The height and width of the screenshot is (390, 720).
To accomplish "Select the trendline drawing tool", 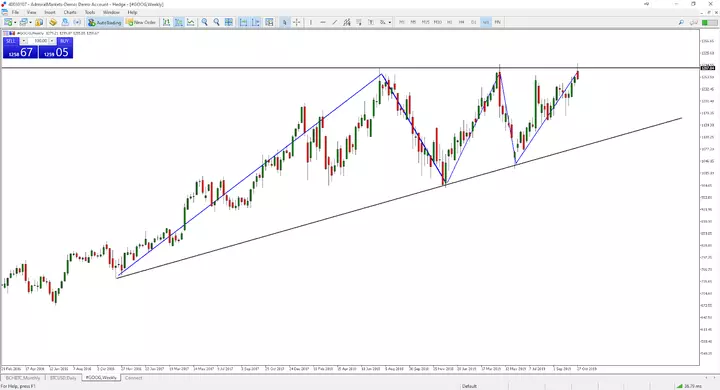I will 335,22.
